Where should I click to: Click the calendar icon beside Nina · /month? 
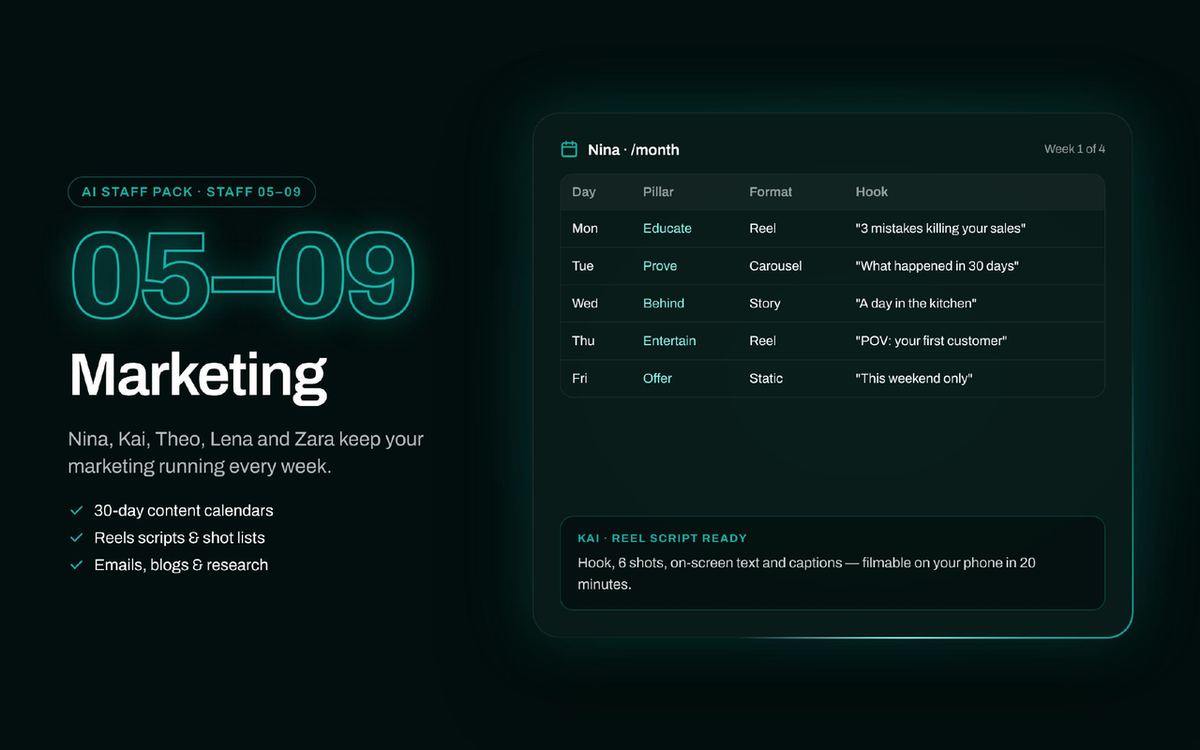569,150
